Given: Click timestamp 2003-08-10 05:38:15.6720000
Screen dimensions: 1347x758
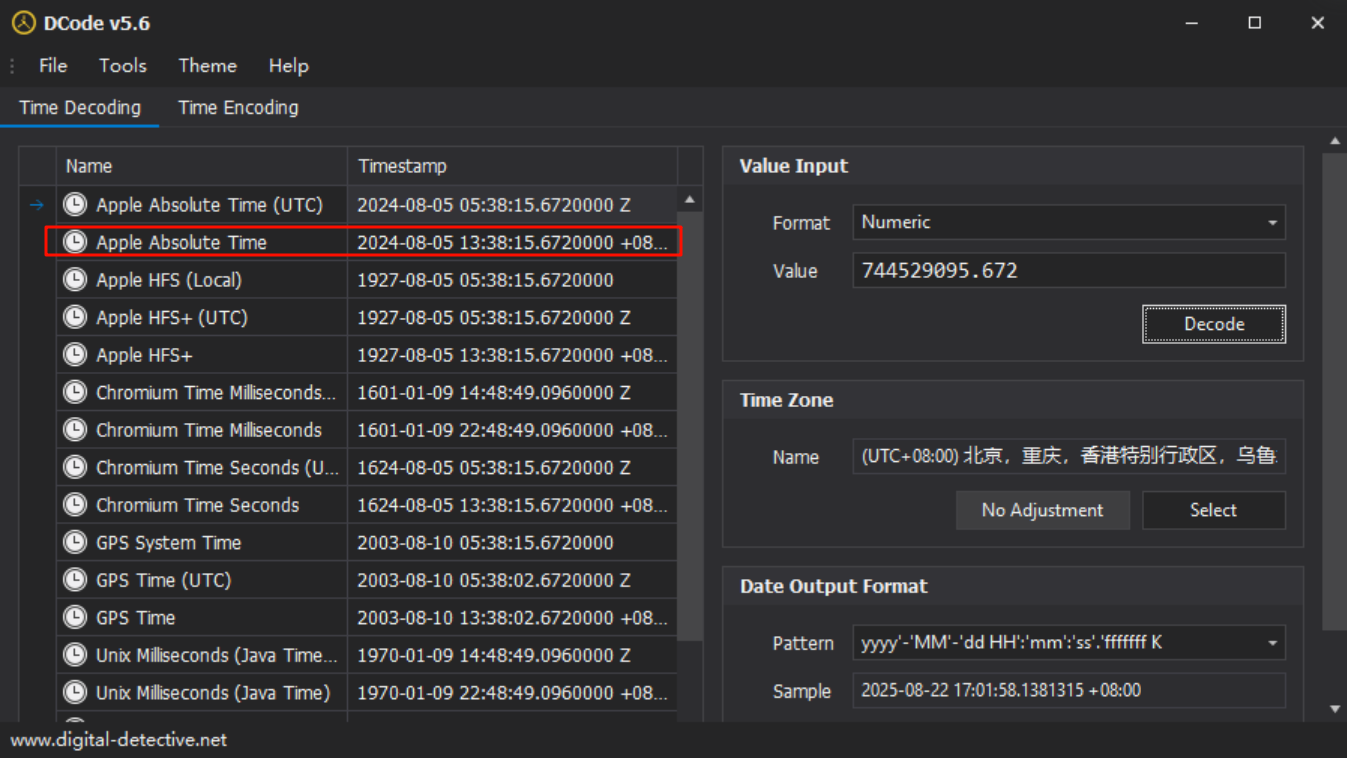Looking at the screenshot, I should point(485,542).
